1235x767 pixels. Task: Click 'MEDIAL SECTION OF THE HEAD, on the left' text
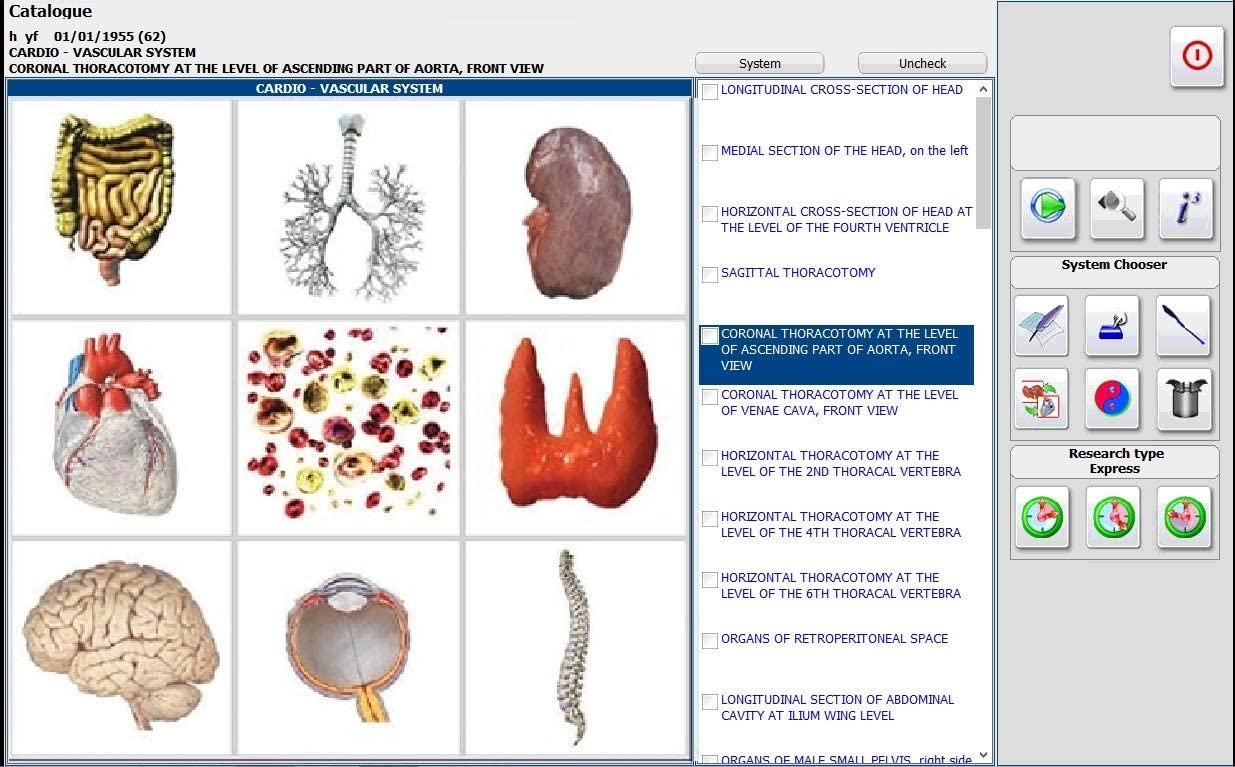[x=845, y=150]
